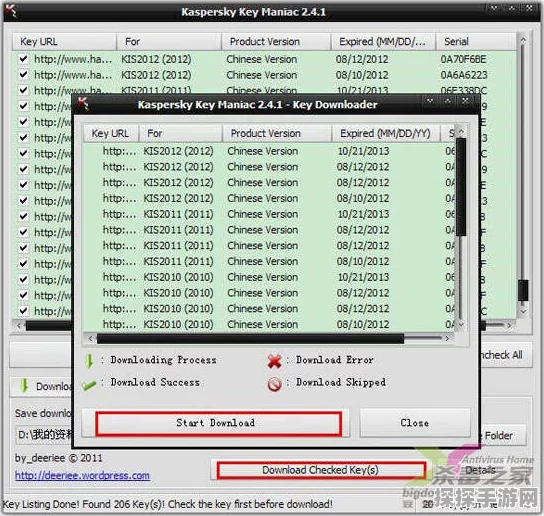Click scroll down arrow in Key Downloader list
Screen dimensions: 544x516
click(461, 324)
